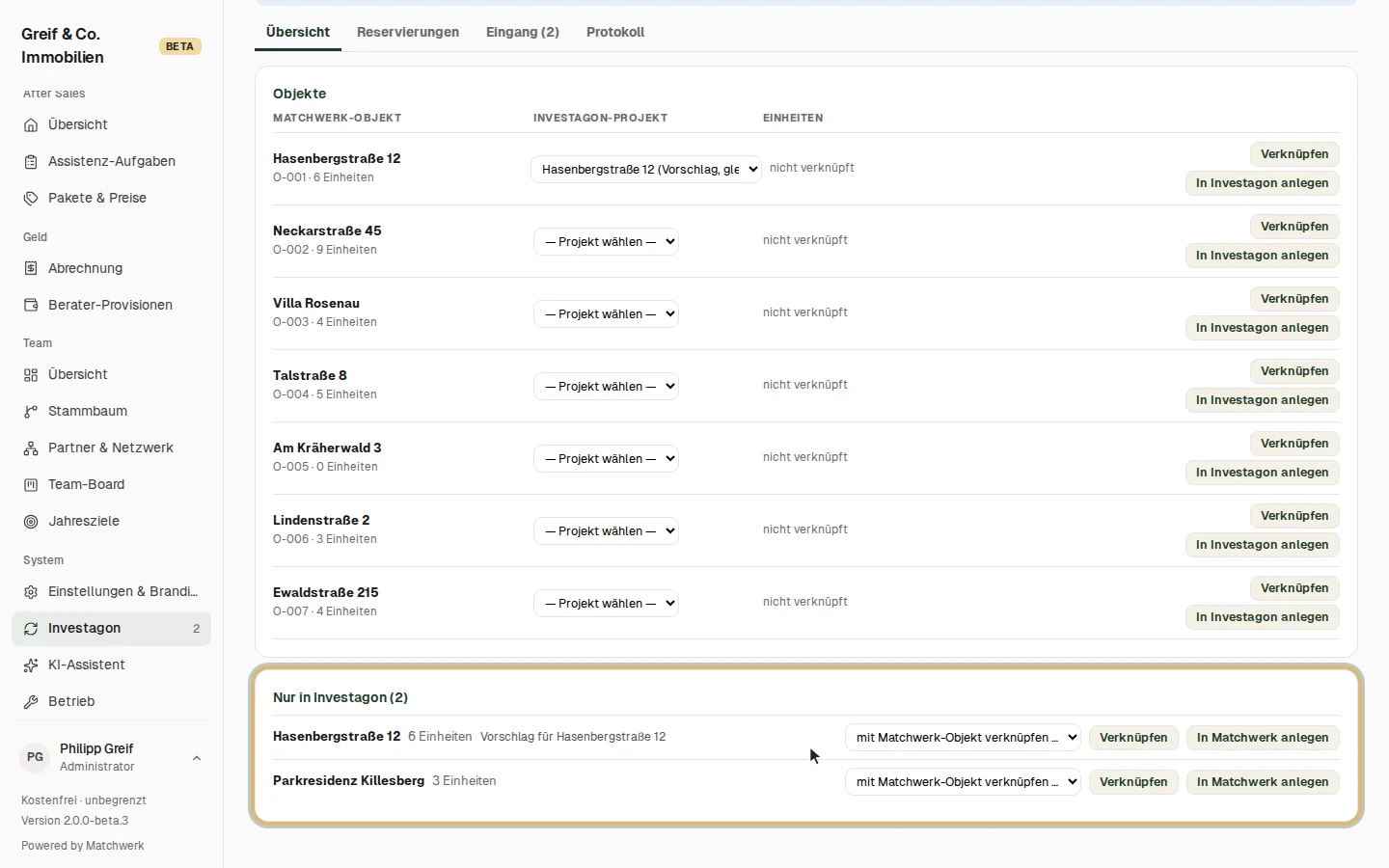Click In Investagon anlegen for Talstraße 8
The height and width of the screenshot is (868, 1389).
[1262, 400]
